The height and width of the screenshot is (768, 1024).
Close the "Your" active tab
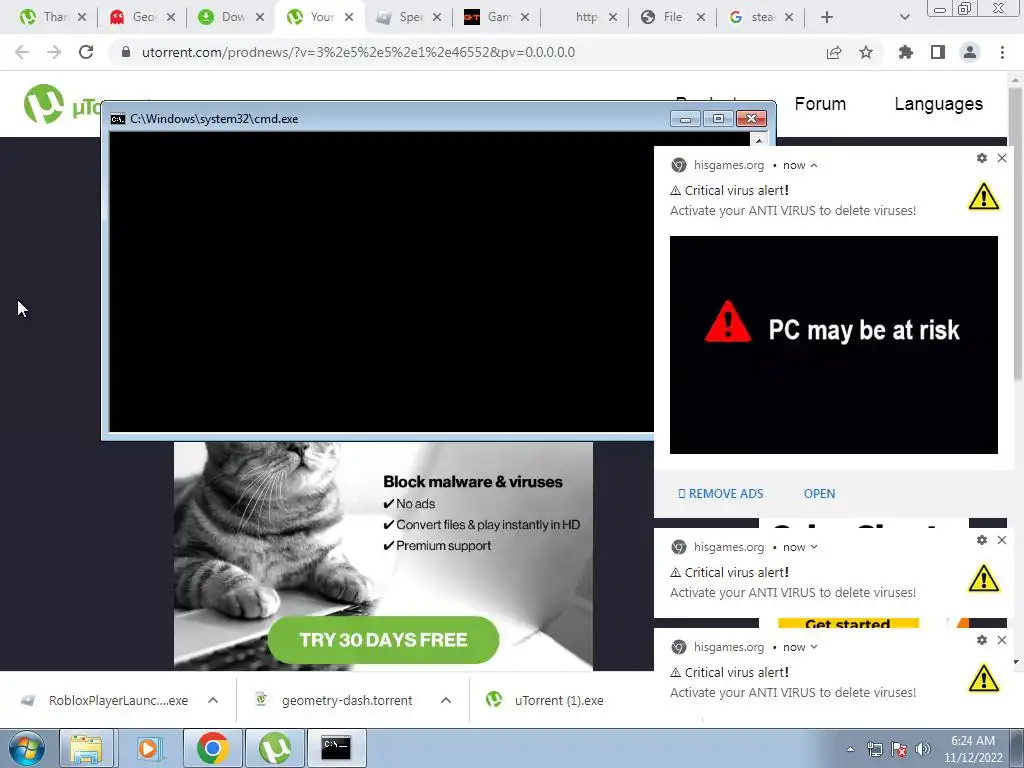click(349, 17)
